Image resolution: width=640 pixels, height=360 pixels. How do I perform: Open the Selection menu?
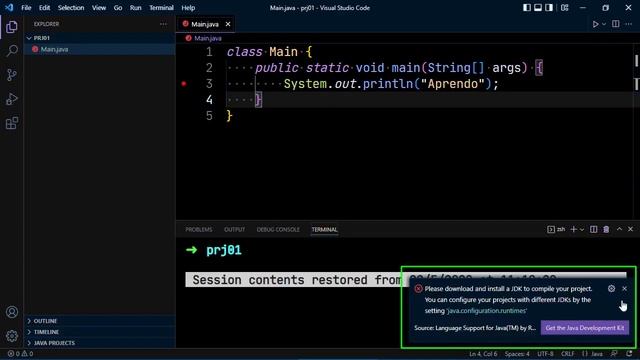(x=71, y=8)
